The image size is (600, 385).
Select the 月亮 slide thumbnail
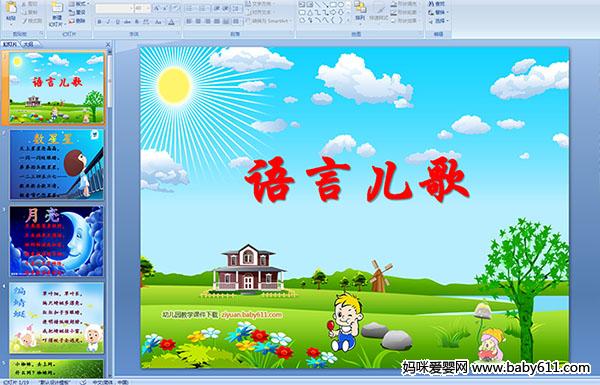[57, 241]
